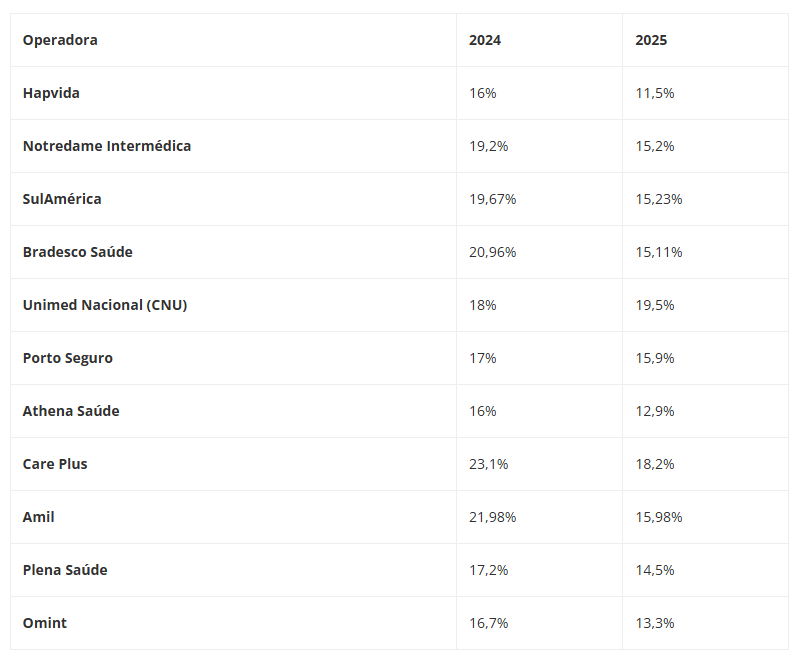Click the Plena Saúde cell
803x659 pixels.
65,570
